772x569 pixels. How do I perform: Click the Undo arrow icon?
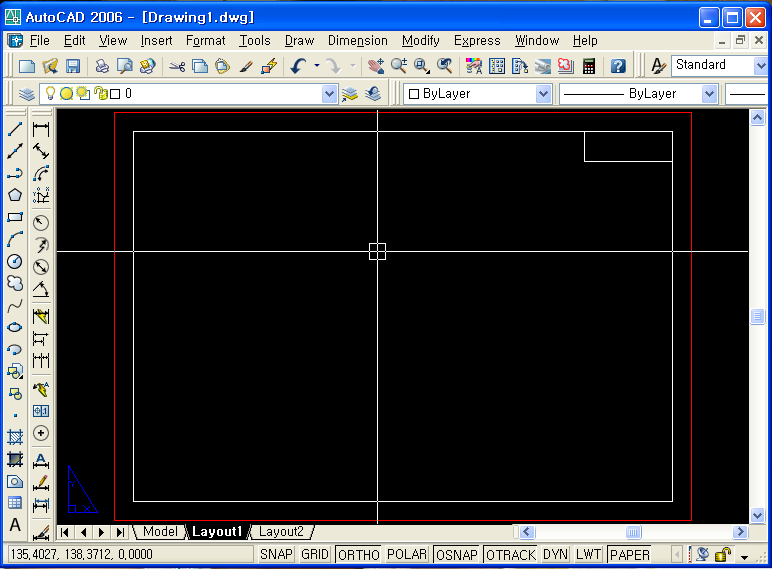[x=298, y=66]
